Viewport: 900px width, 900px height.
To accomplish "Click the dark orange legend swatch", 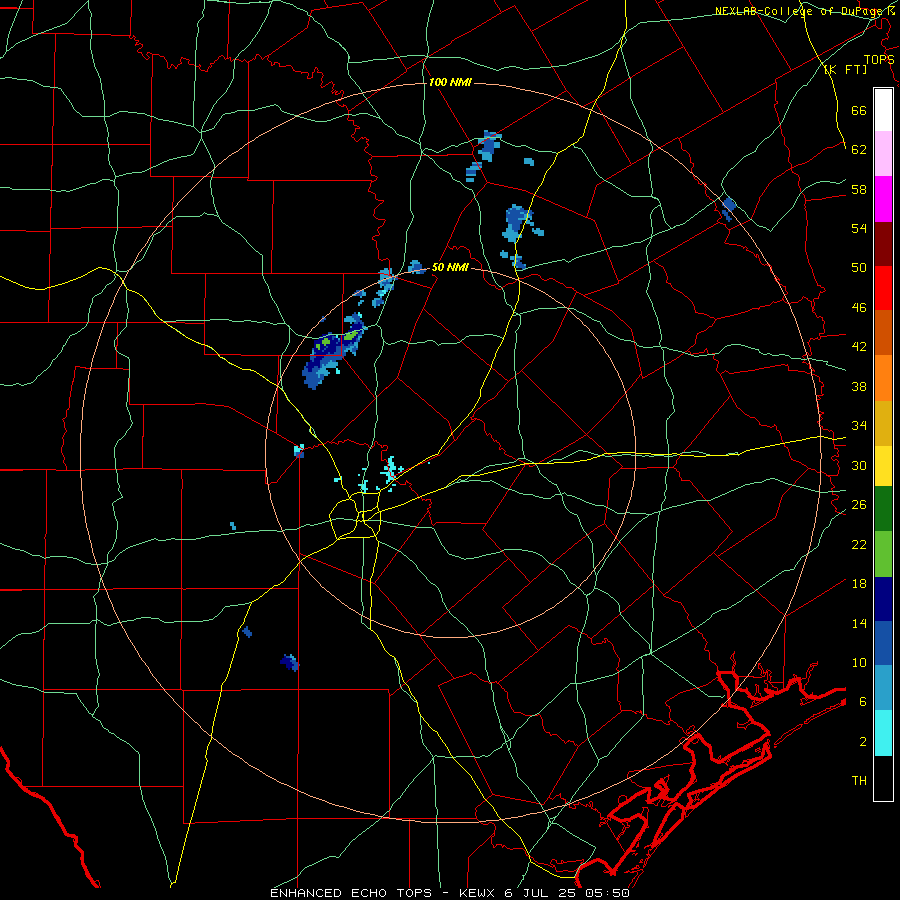I will [883, 332].
